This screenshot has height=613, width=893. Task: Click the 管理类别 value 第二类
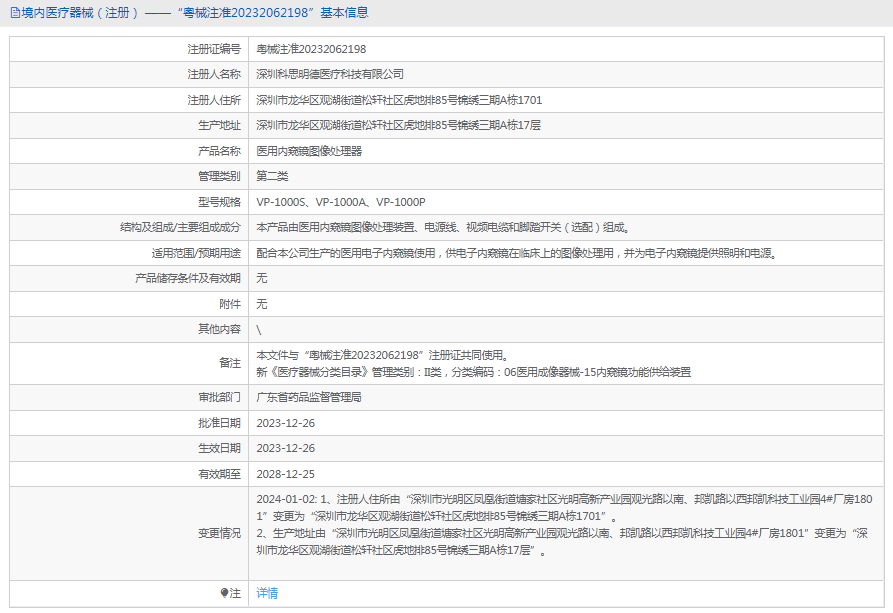tap(271, 176)
